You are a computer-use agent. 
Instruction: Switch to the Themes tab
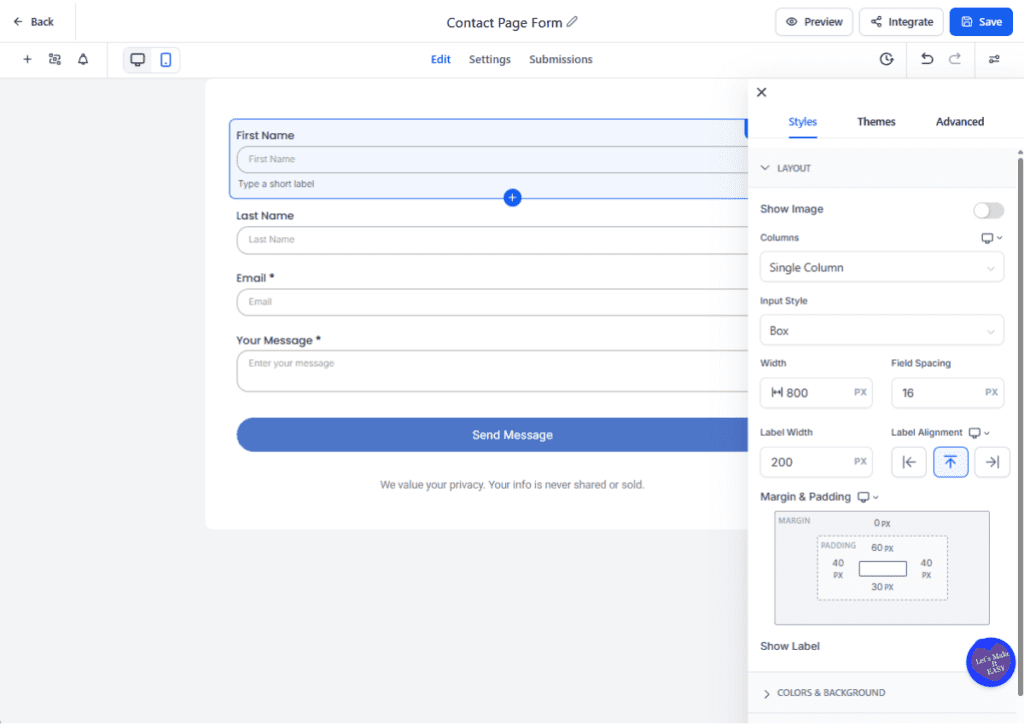point(876,121)
